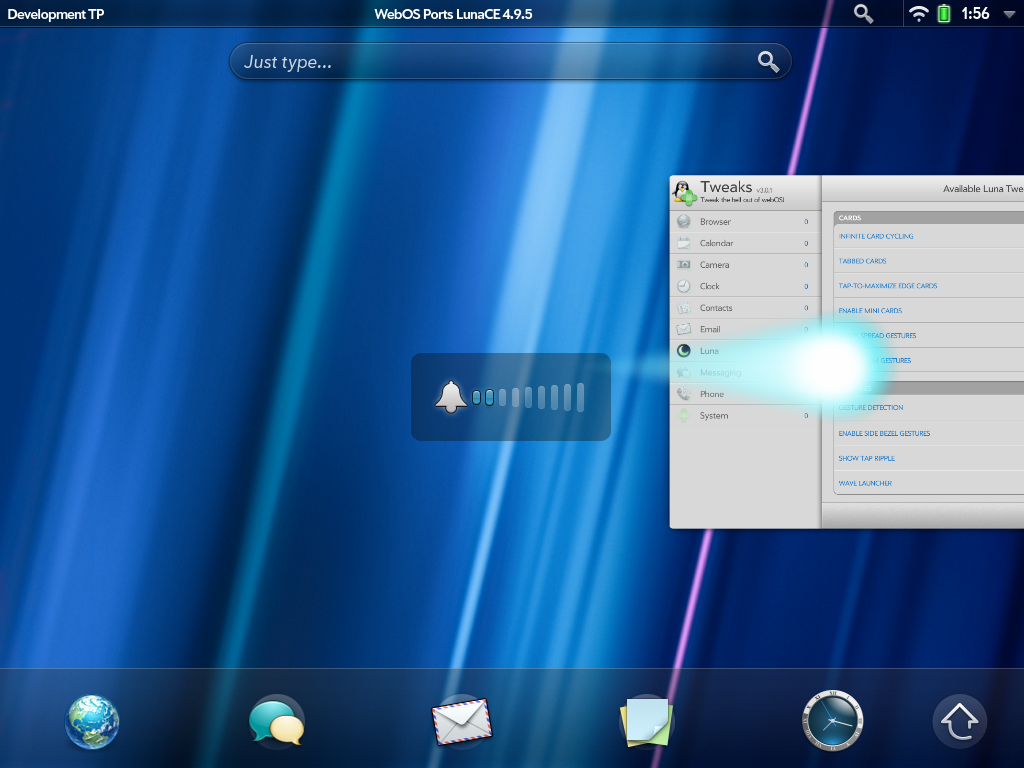Launch Messaging from the dock chat bubbles
This screenshot has width=1024, height=768.
point(276,722)
